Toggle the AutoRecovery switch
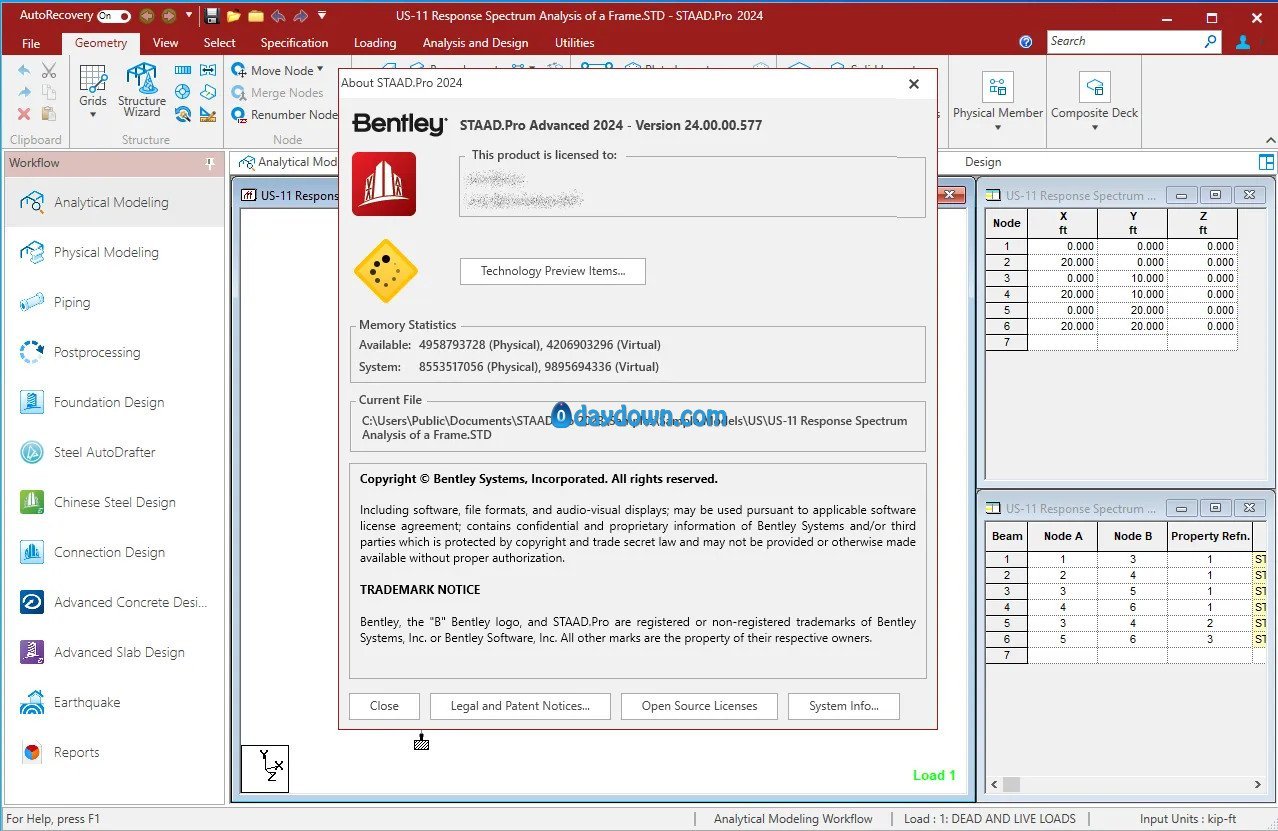 click(x=114, y=16)
